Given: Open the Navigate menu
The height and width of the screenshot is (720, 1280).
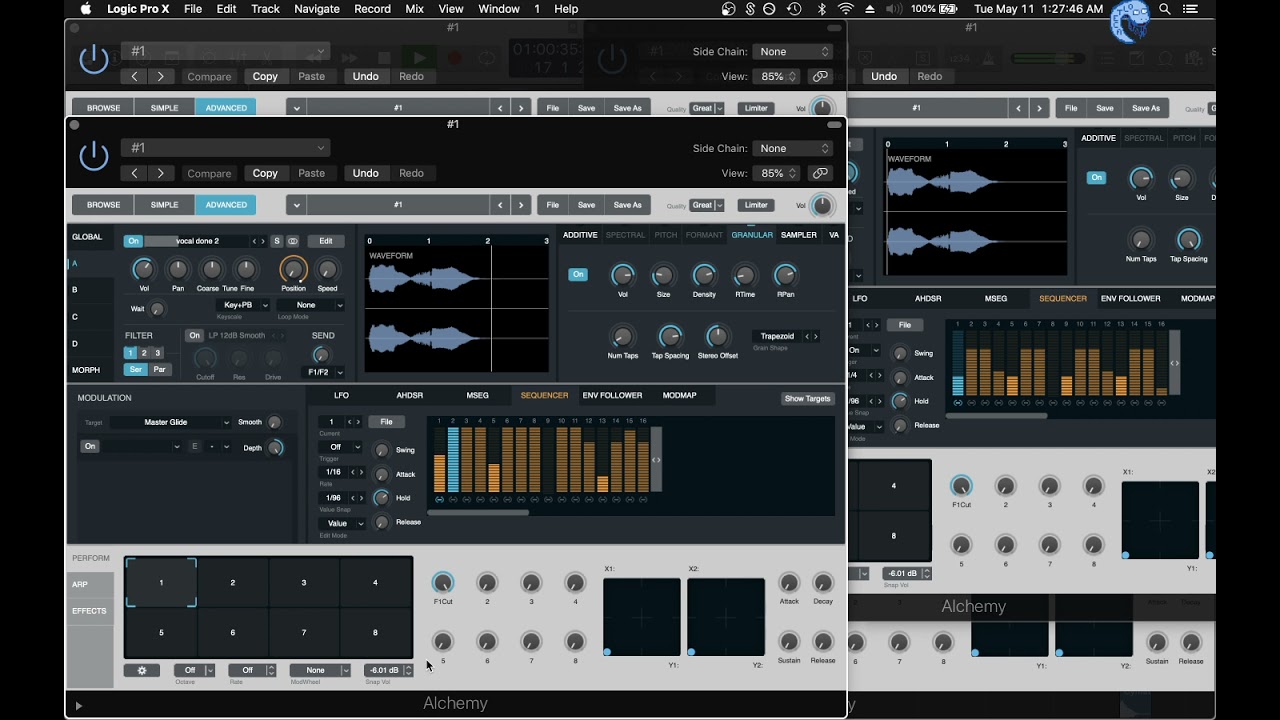Looking at the screenshot, I should click(317, 9).
